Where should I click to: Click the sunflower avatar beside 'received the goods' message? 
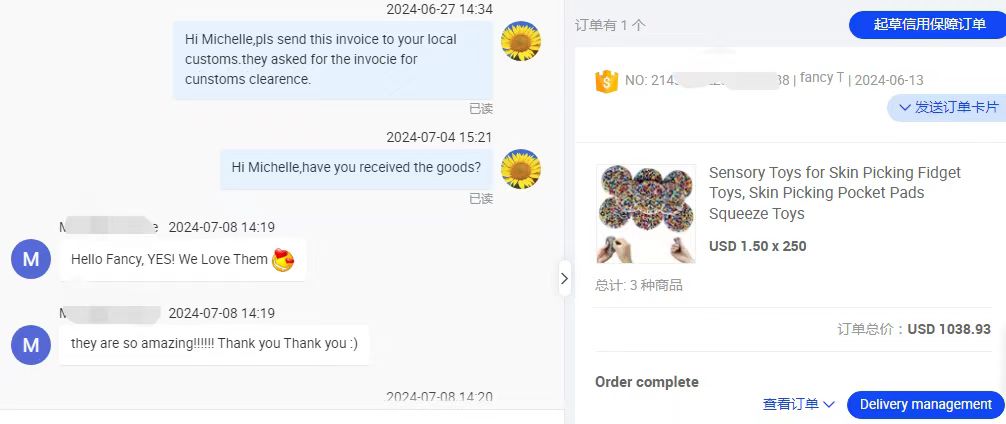520,169
